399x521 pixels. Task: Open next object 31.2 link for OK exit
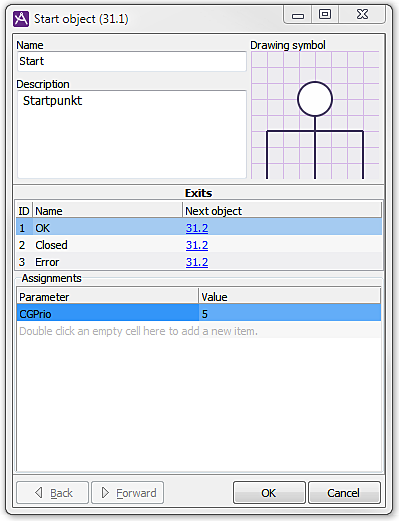(197, 228)
